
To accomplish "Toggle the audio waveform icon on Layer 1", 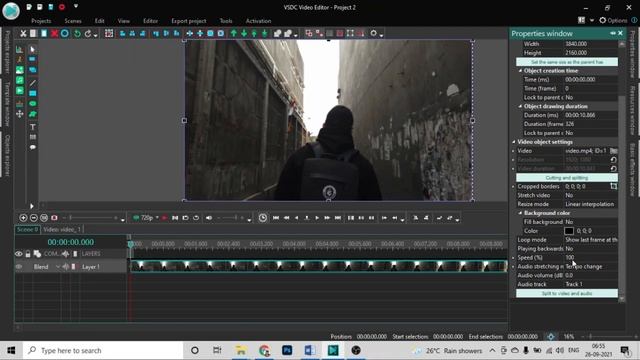I will [x=65, y=267].
